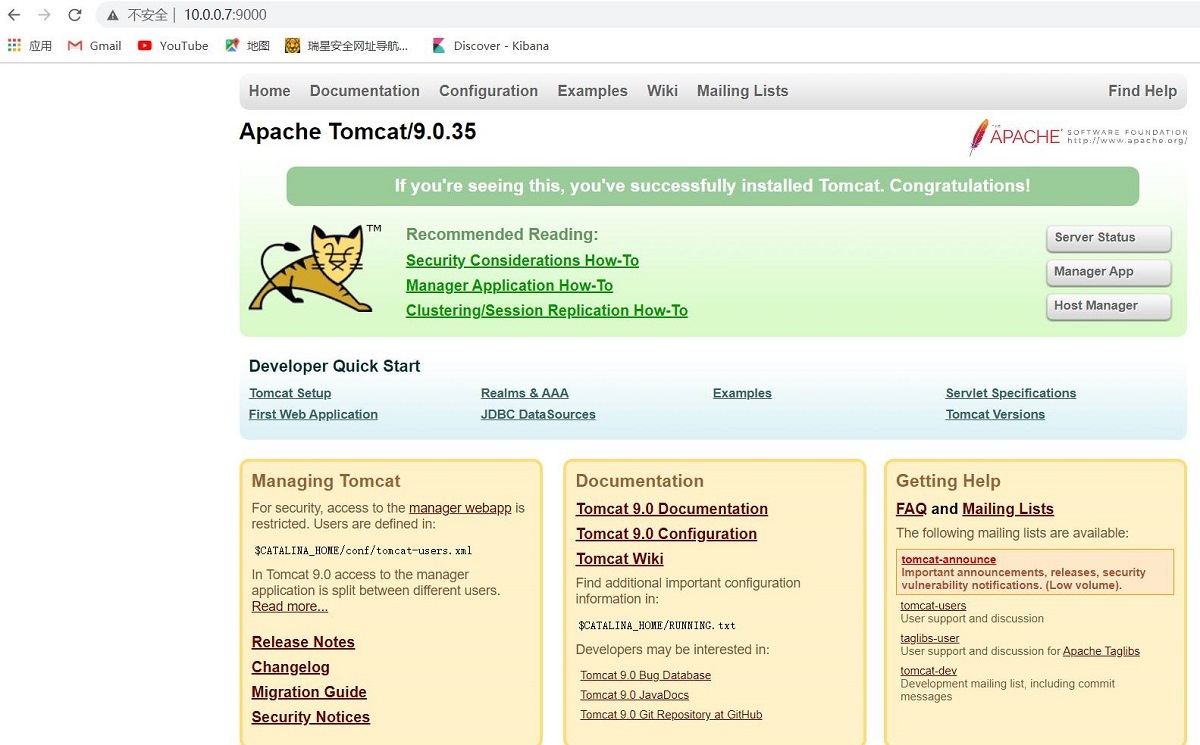Screen dimensions: 1200x745
Task: Open the Gmail bookmark
Action: pos(94,45)
